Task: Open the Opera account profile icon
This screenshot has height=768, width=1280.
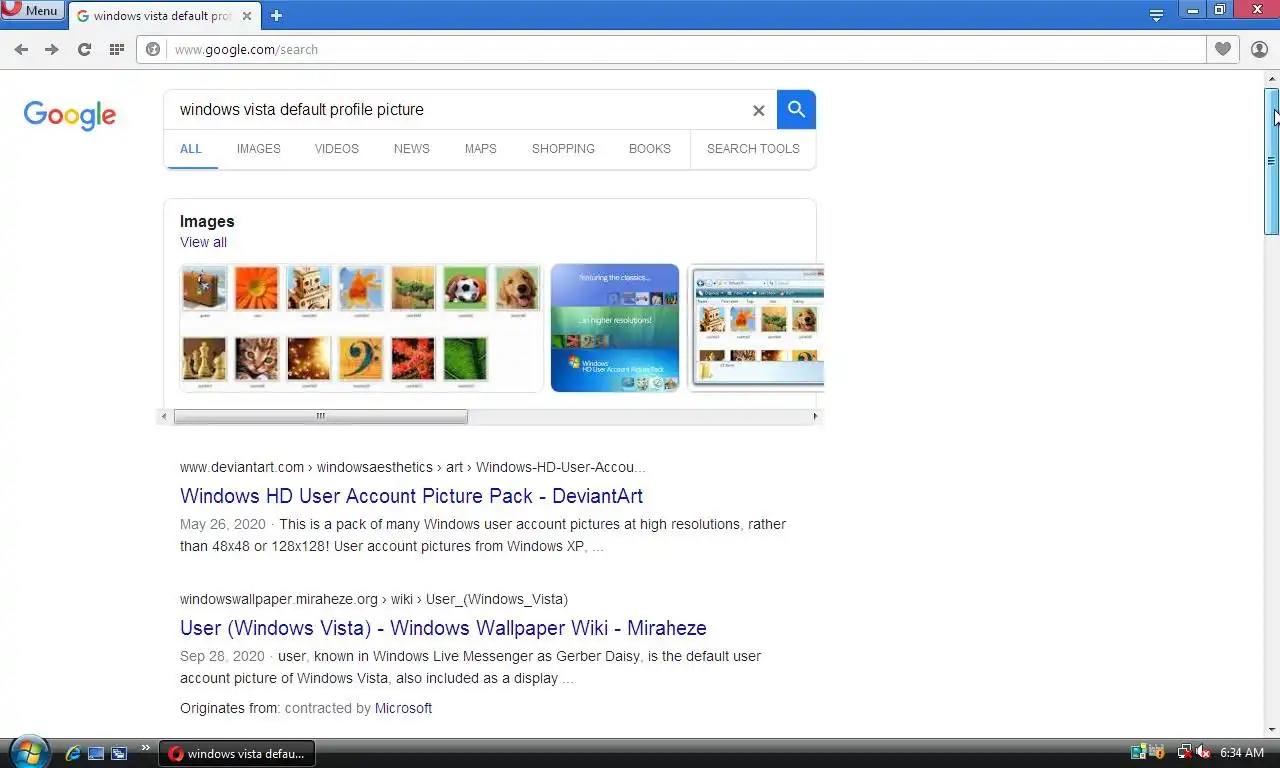Action: [1259, 49]
